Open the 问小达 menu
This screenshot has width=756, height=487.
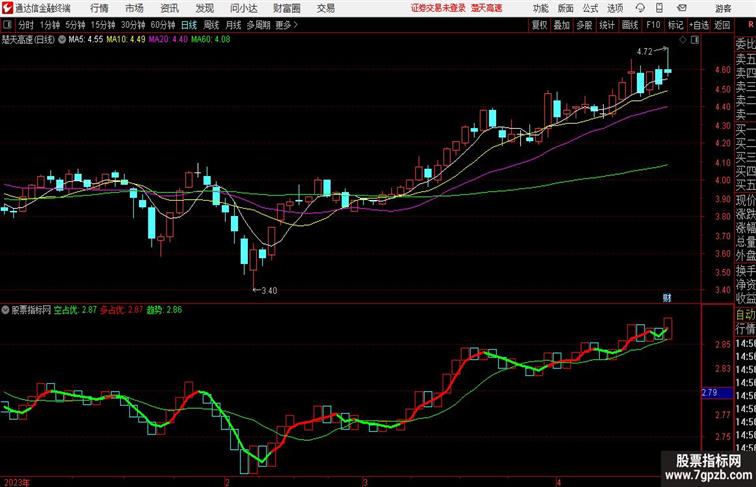244,8
